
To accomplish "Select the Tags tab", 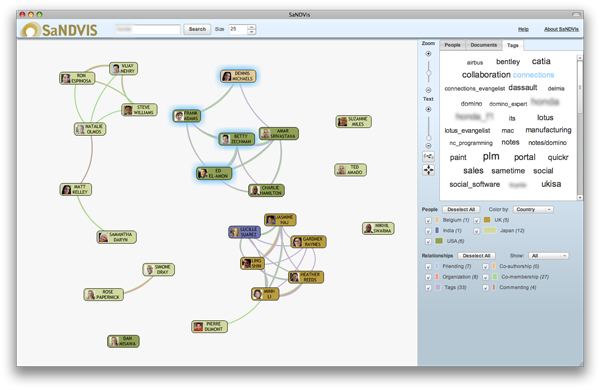I will click(512, 46).
